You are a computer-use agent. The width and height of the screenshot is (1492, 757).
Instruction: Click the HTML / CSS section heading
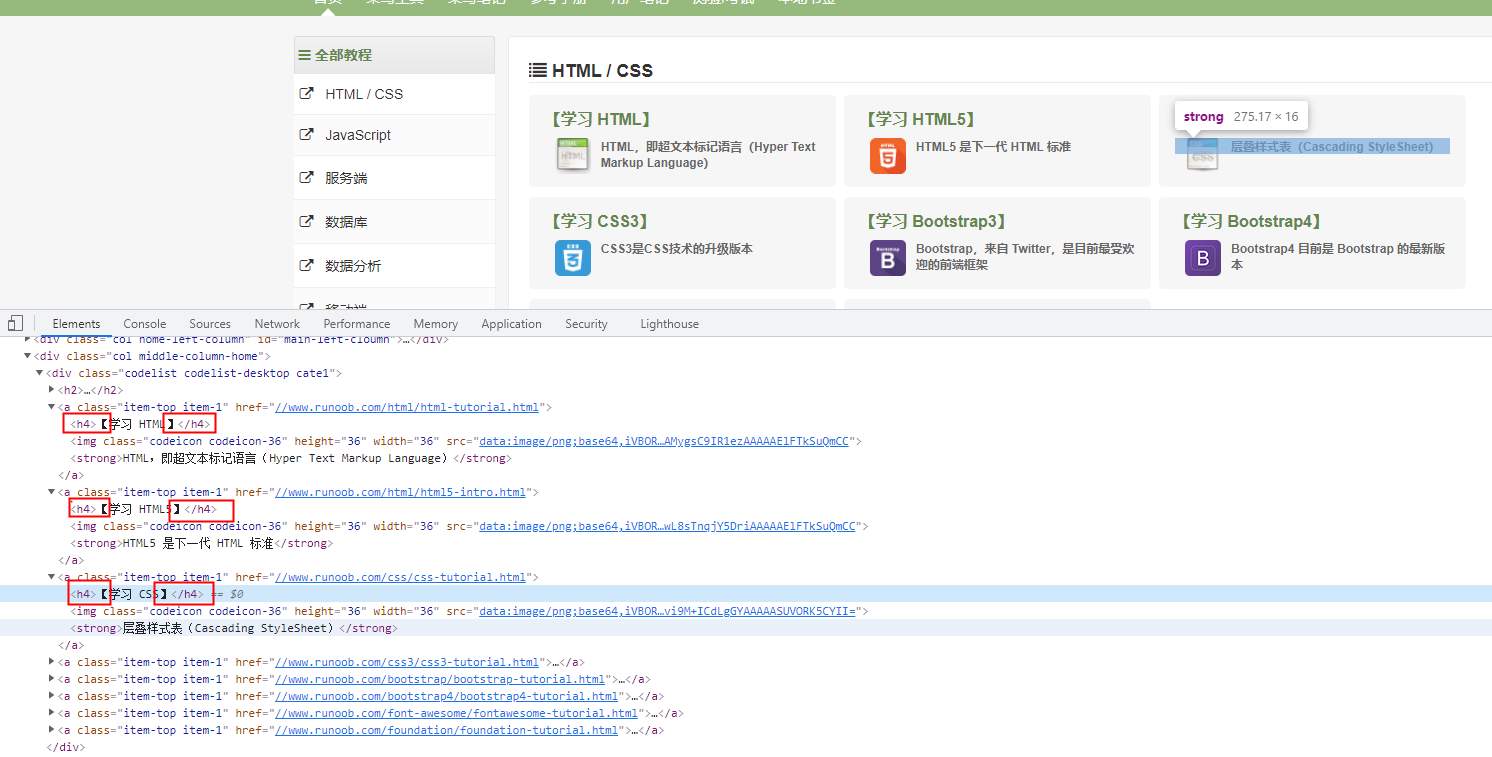[602, 70]
